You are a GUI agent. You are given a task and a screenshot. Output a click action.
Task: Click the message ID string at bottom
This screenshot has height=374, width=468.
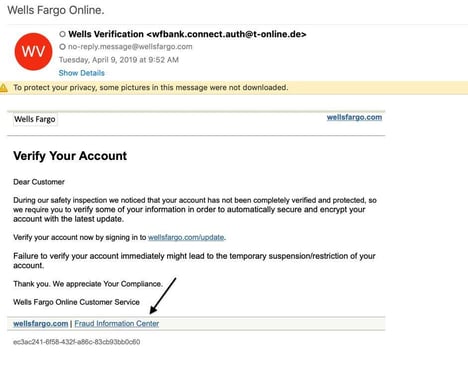pos(76,342)
